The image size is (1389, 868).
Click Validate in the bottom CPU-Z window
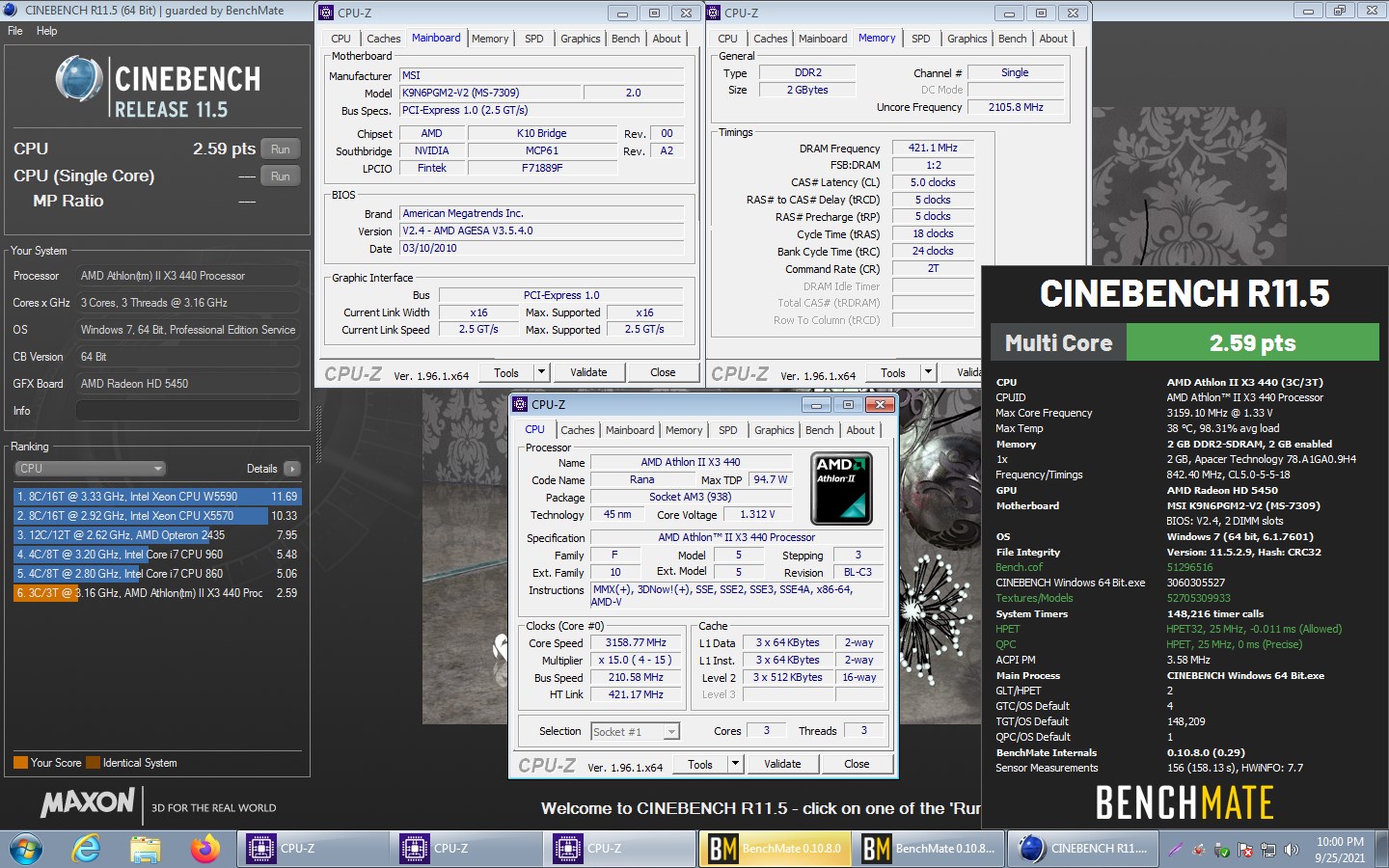click(782, 764)
